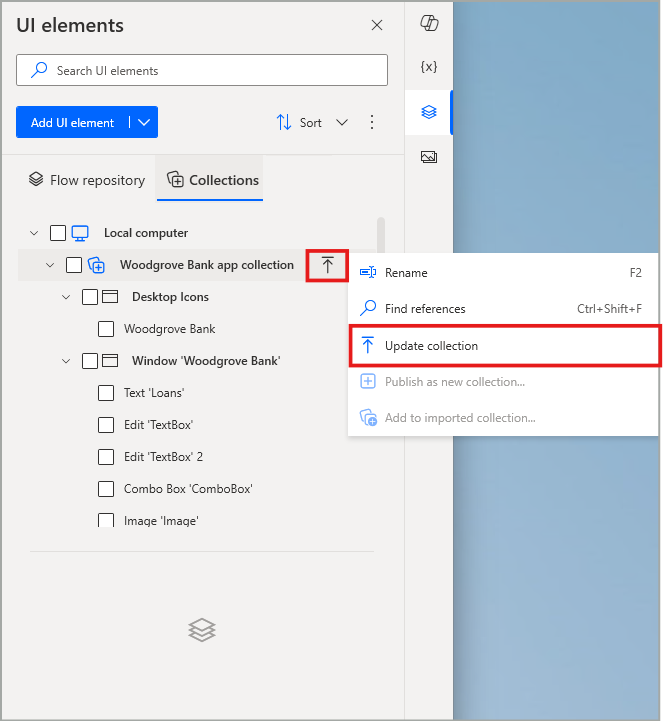This screenshot has height=721, width=663.
Task: Click the Local computer monitor icon
Action: [x=80, y=233]
